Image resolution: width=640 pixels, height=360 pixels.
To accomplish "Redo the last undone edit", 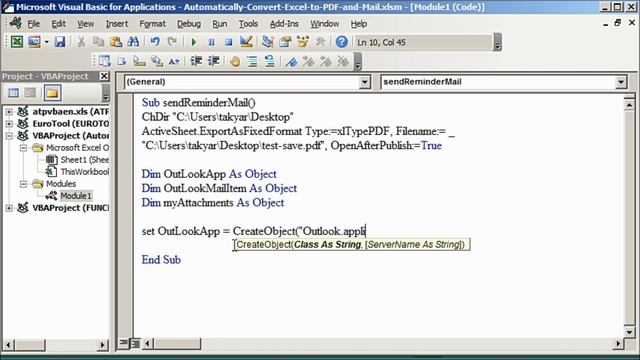I will tap(172, 42).
